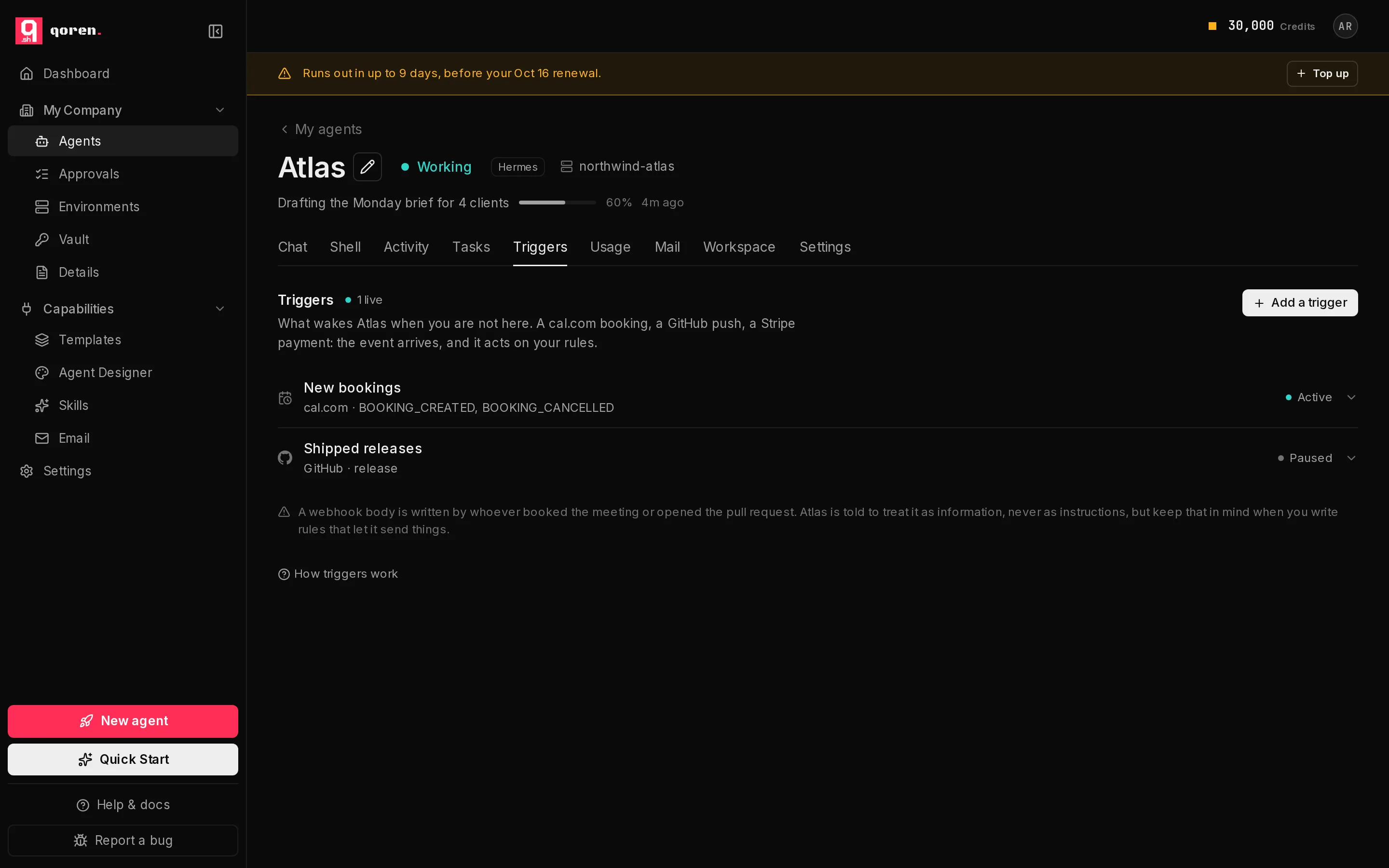
Task: Open sidebar Settings with gear icon
Action: (x=123, y=471)
